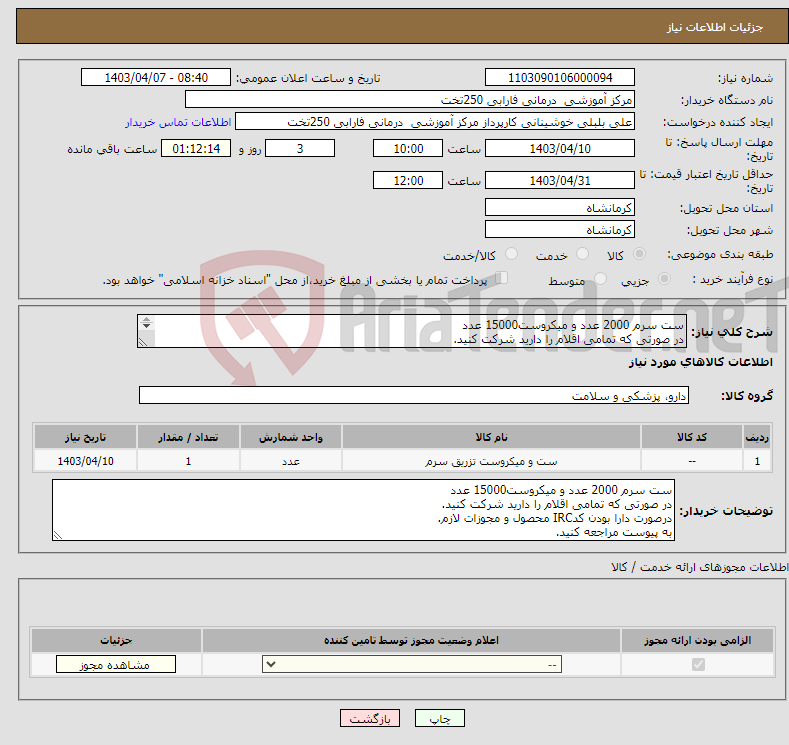789x745 pixels.
Task: Toggle the mandatory permit checkbox
Action: (698, 665)
